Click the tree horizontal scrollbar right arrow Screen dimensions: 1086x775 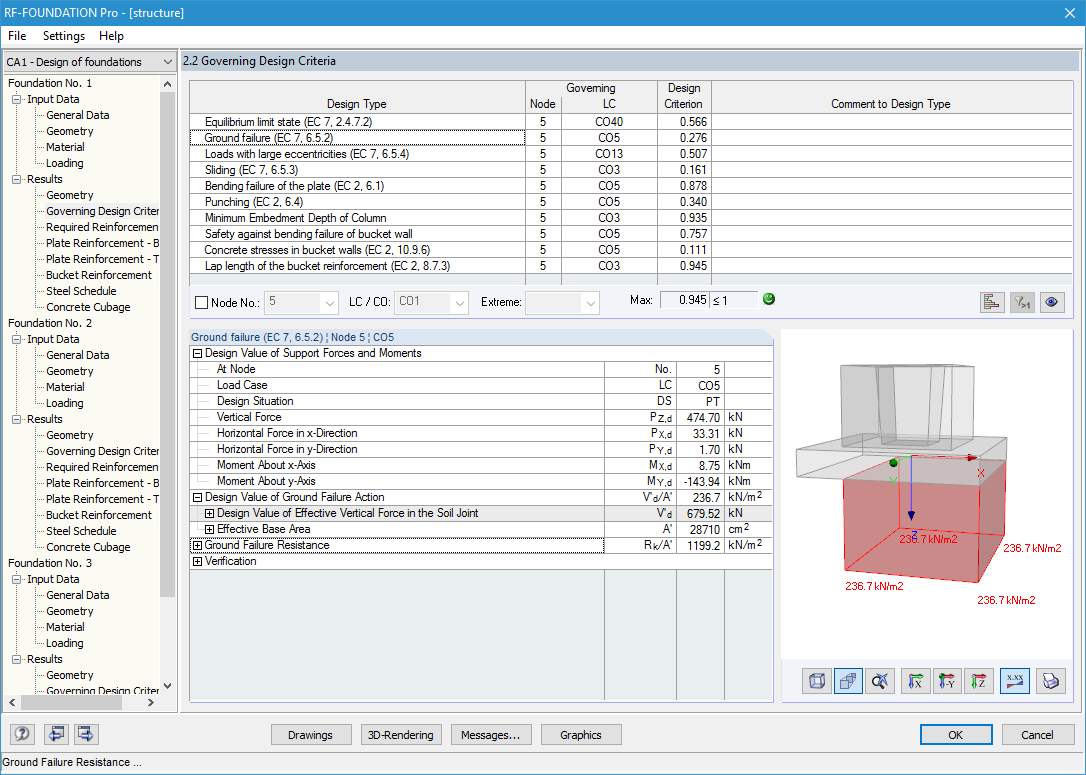(x=151, y=702)
